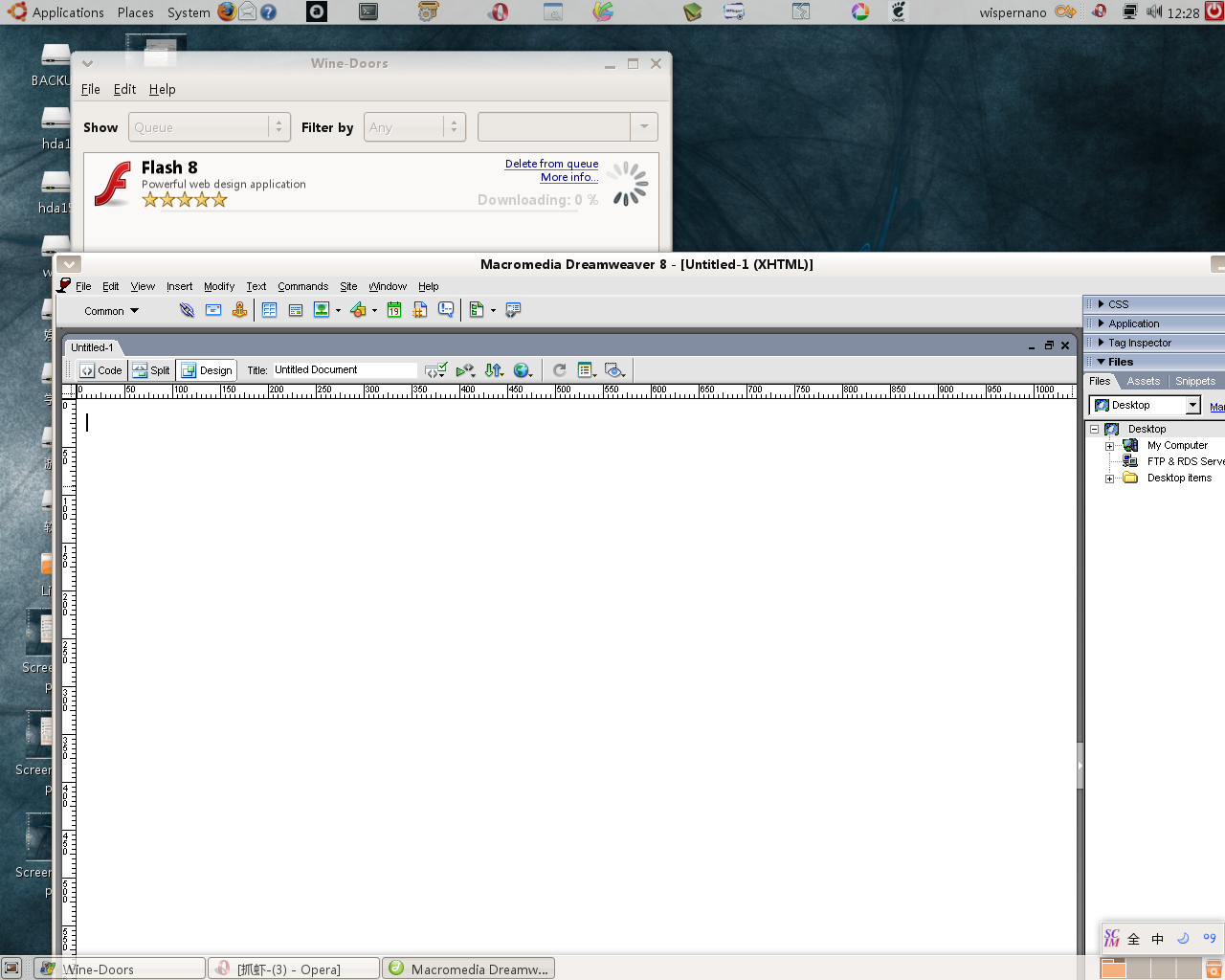
Task: Click the Media insert icon
Action: [x=358, y=310]
